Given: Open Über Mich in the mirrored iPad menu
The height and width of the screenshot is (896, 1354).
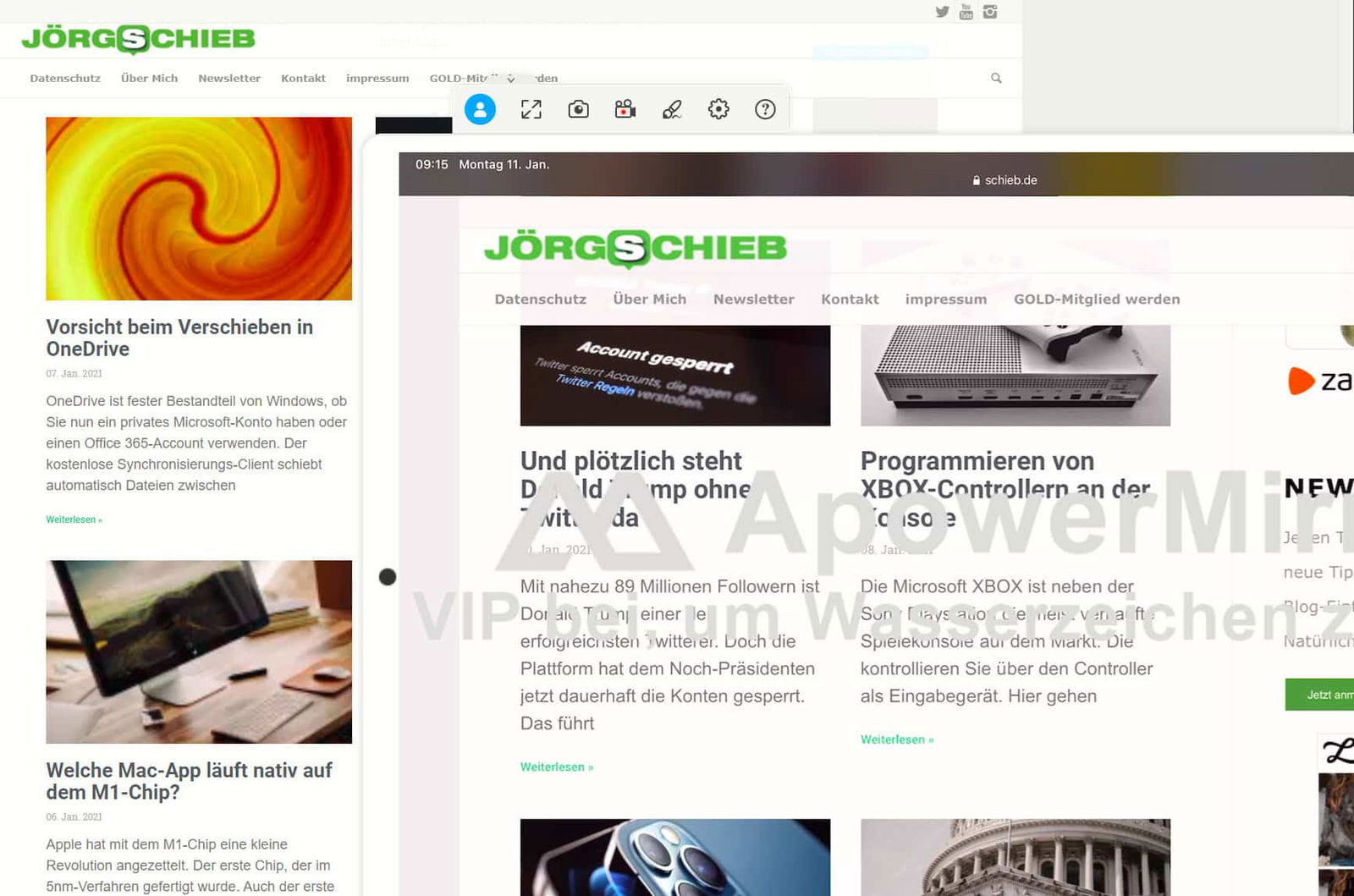Looking at the screenshot, I should [649, 299].
